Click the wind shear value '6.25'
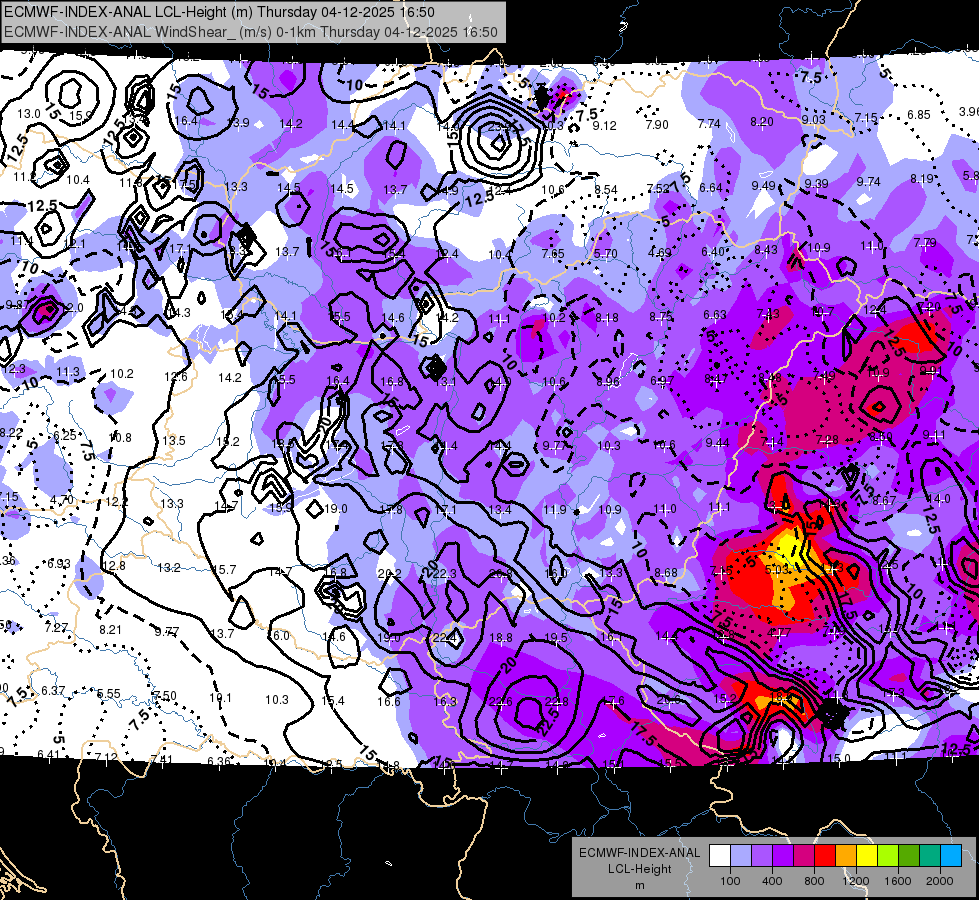The image size is (979, 900). pos(65,435)
